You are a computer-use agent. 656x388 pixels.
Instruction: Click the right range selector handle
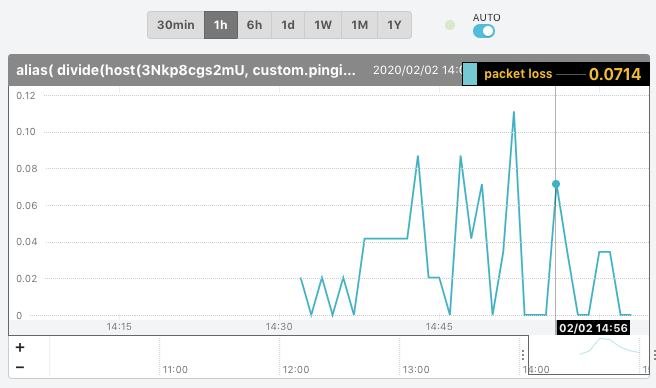(x=654, y=355)
